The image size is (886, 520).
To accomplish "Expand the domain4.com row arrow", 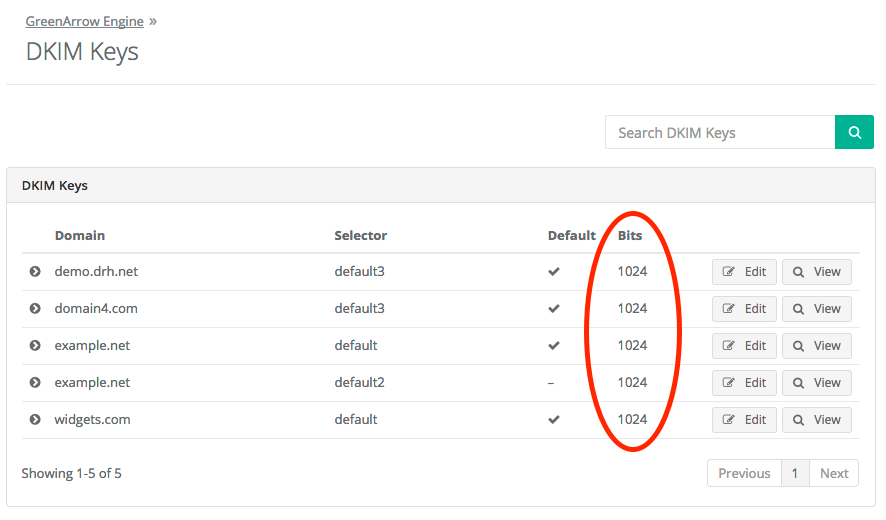I will pyautogui.click(x=35, y=309).
